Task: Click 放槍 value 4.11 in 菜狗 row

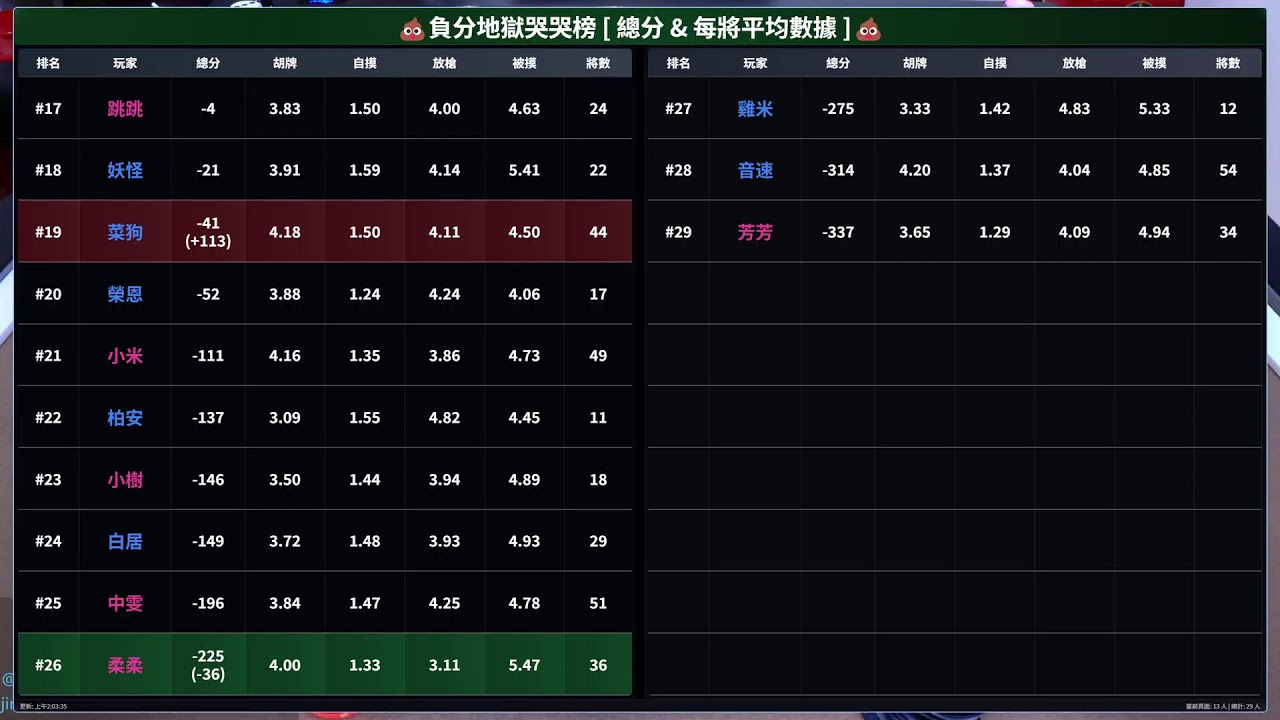Action: [444, 232]
